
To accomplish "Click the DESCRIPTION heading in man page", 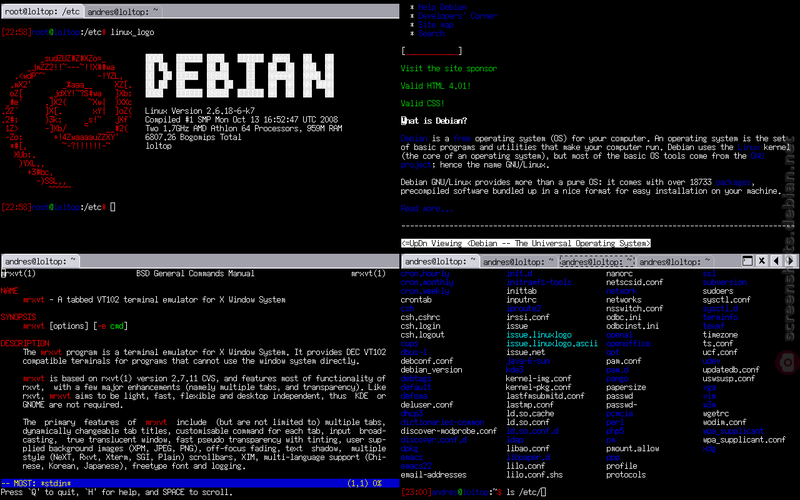I will tap(24, 343).
